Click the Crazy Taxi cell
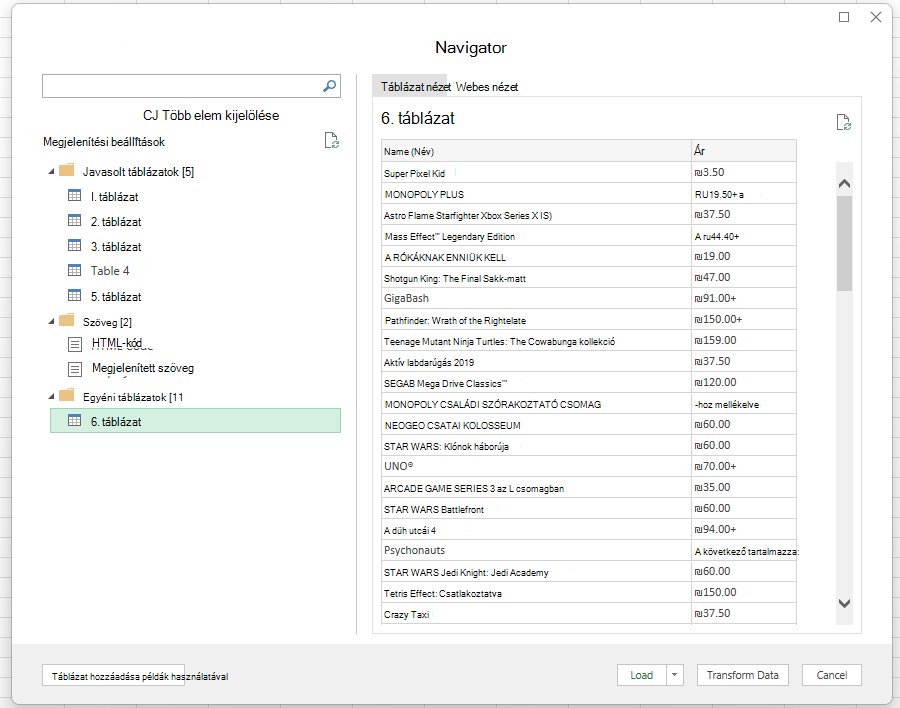Image resolution: width=900 pixels, height=708 pixels. [536, 614]
